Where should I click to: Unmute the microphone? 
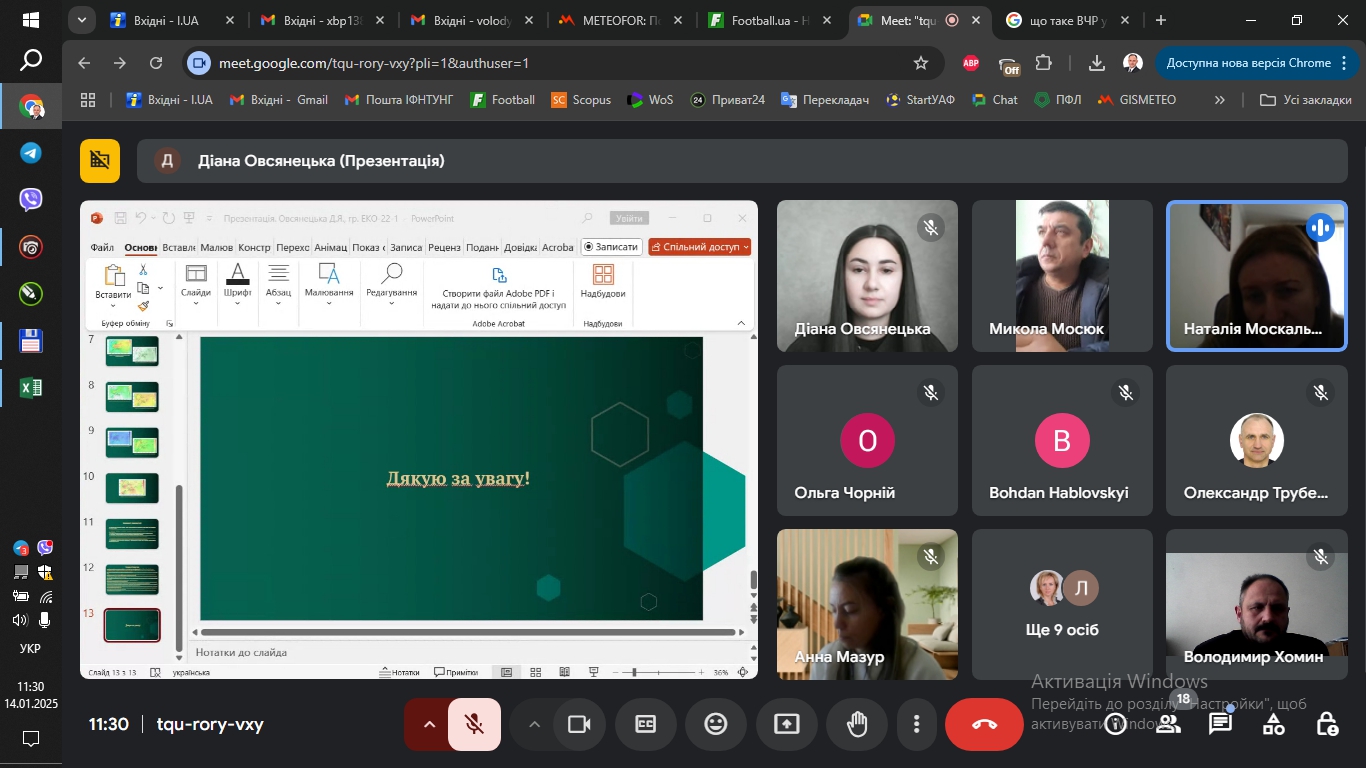(475, 724)
